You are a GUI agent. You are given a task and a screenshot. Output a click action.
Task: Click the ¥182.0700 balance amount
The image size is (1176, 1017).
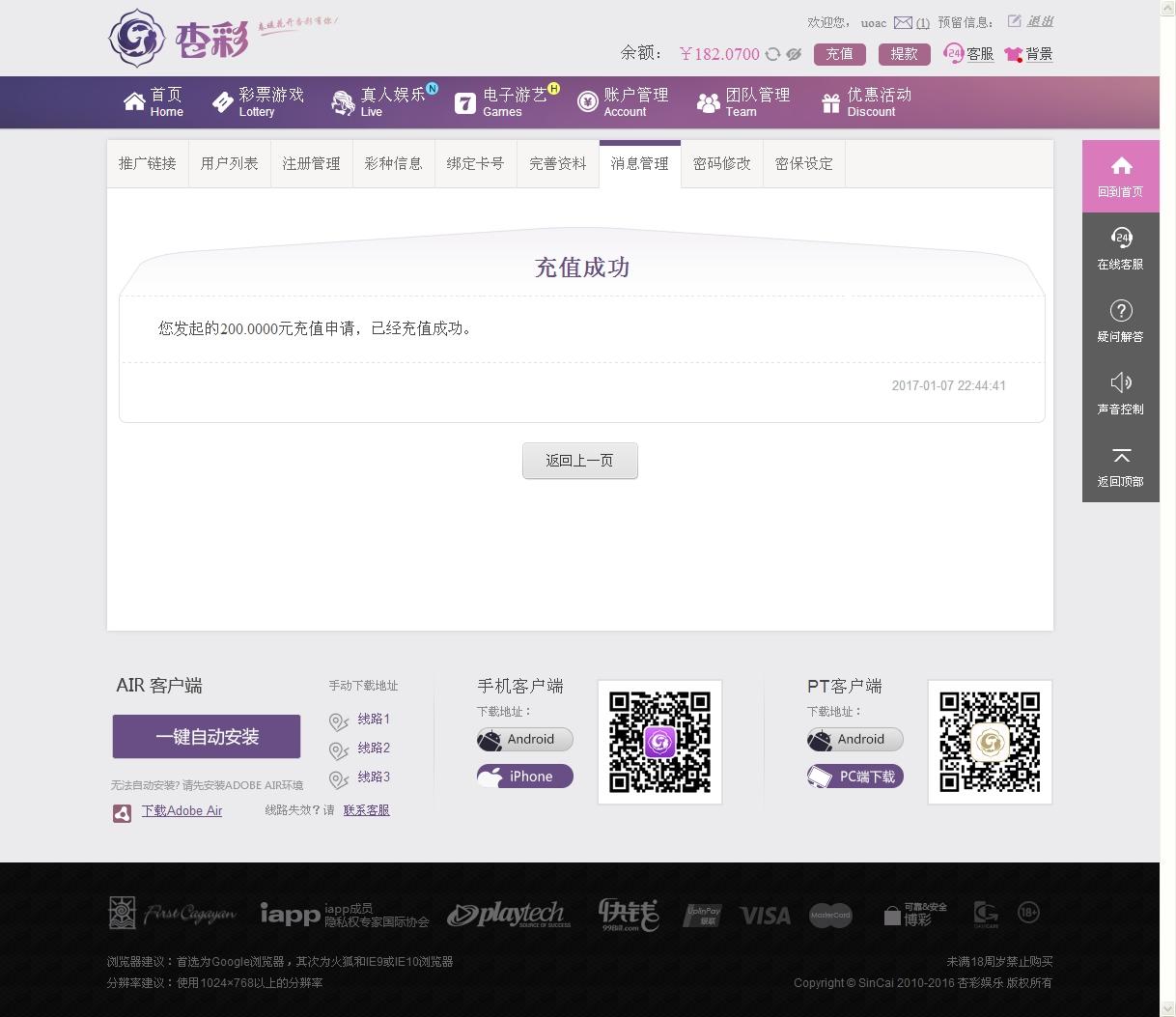[719, 54]
